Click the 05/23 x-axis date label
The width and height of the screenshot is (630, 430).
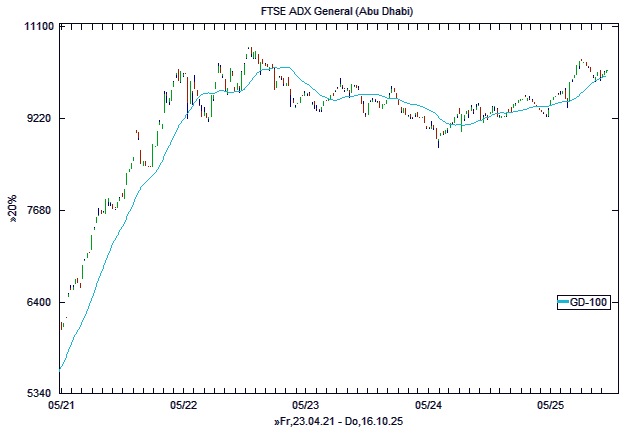(306, 406)
